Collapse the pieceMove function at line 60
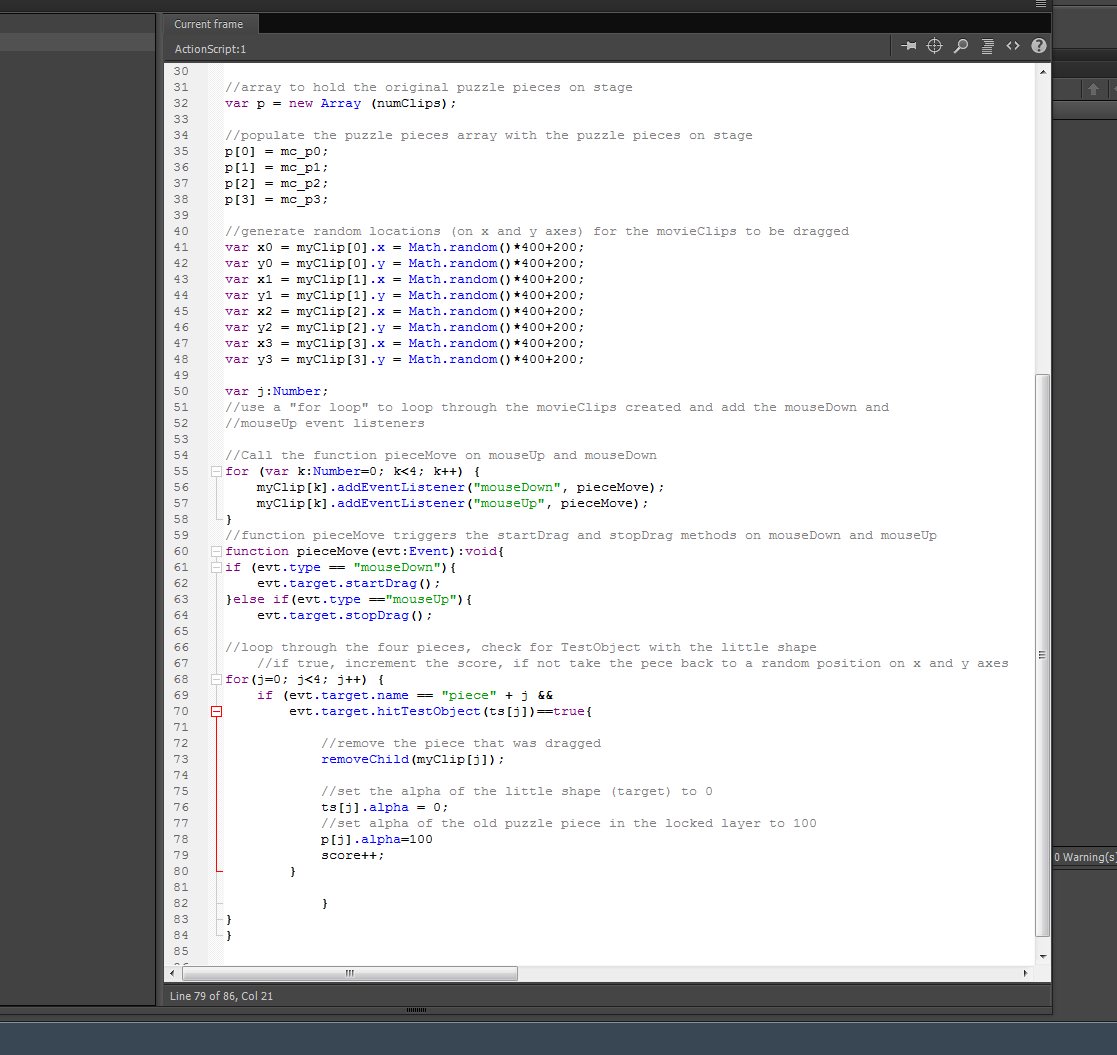 [216, 551]
